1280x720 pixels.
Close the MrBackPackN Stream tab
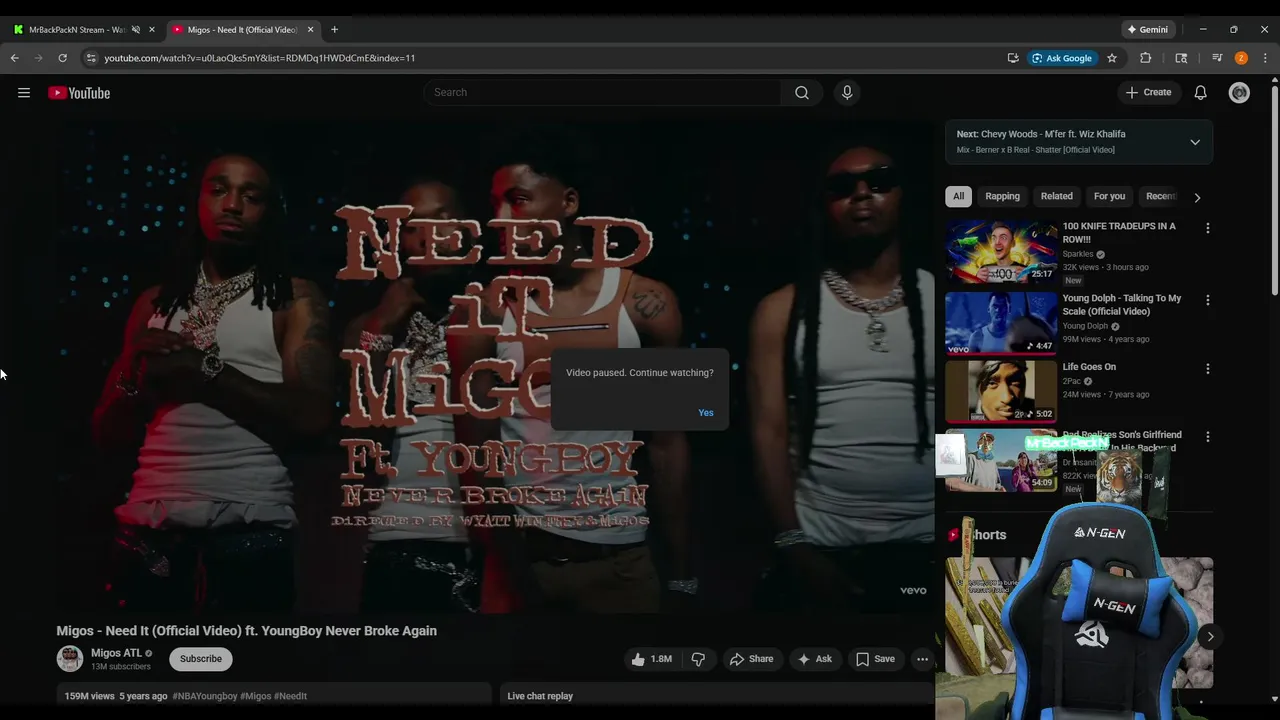click(152, 30)
